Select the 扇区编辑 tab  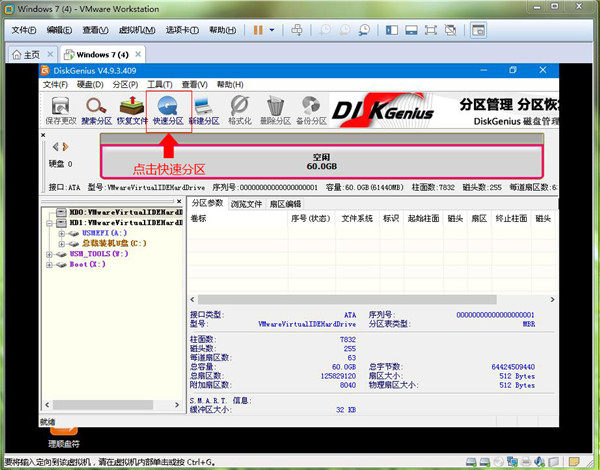tap(285, 204)
